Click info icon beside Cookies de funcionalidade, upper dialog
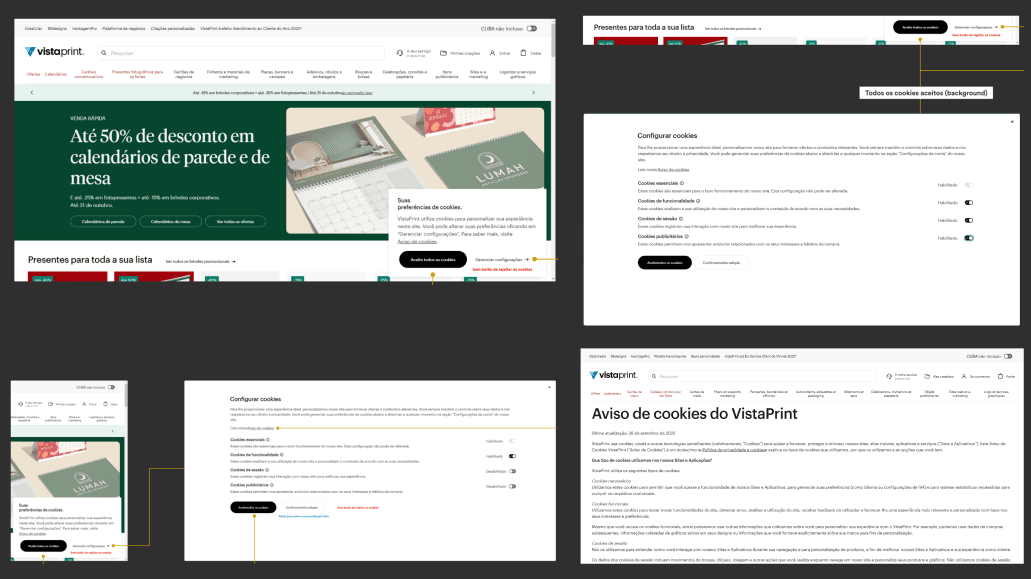 698,201
